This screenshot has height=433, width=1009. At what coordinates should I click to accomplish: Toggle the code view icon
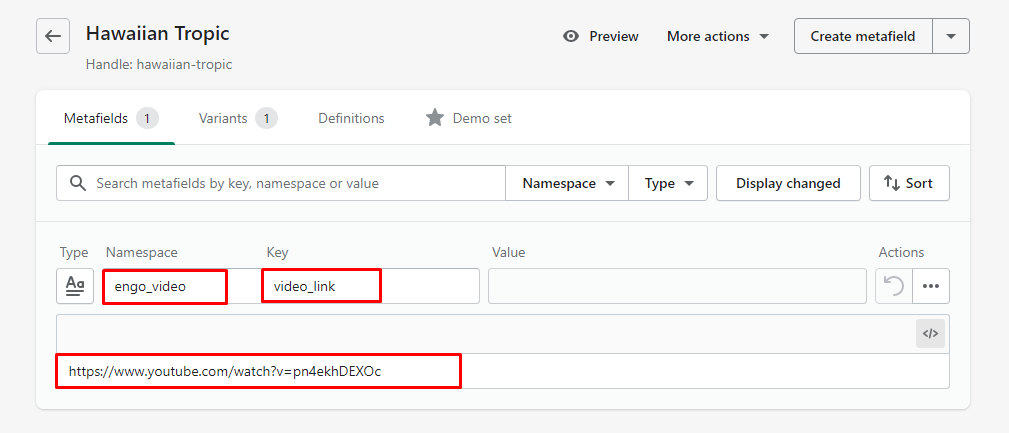[930, 334]
